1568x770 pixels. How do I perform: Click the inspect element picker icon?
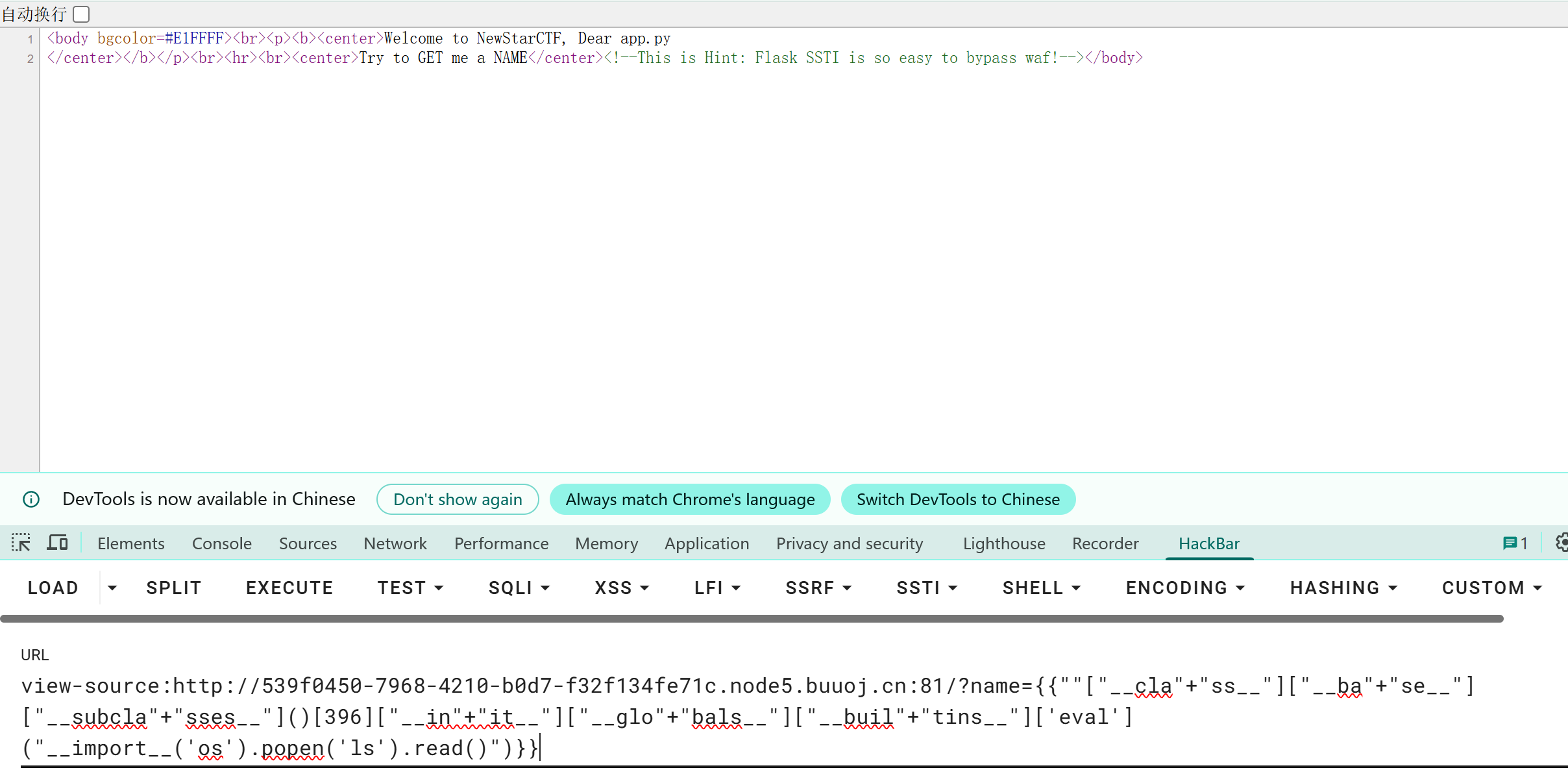click(21, 543)
